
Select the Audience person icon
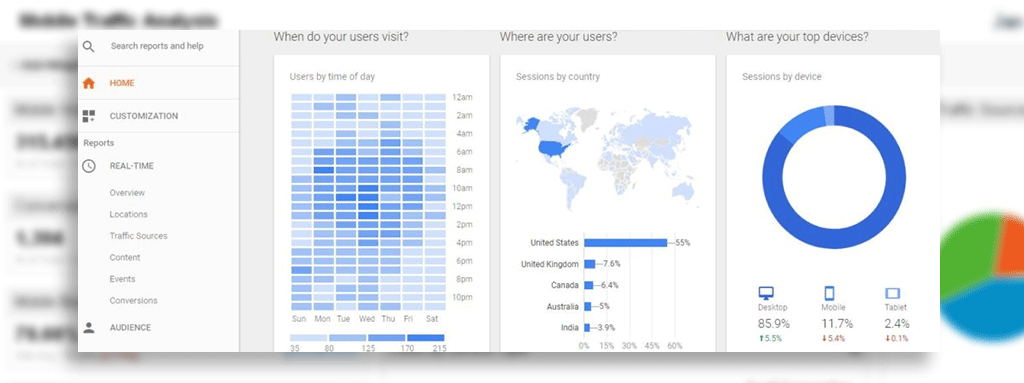(89, 327)
